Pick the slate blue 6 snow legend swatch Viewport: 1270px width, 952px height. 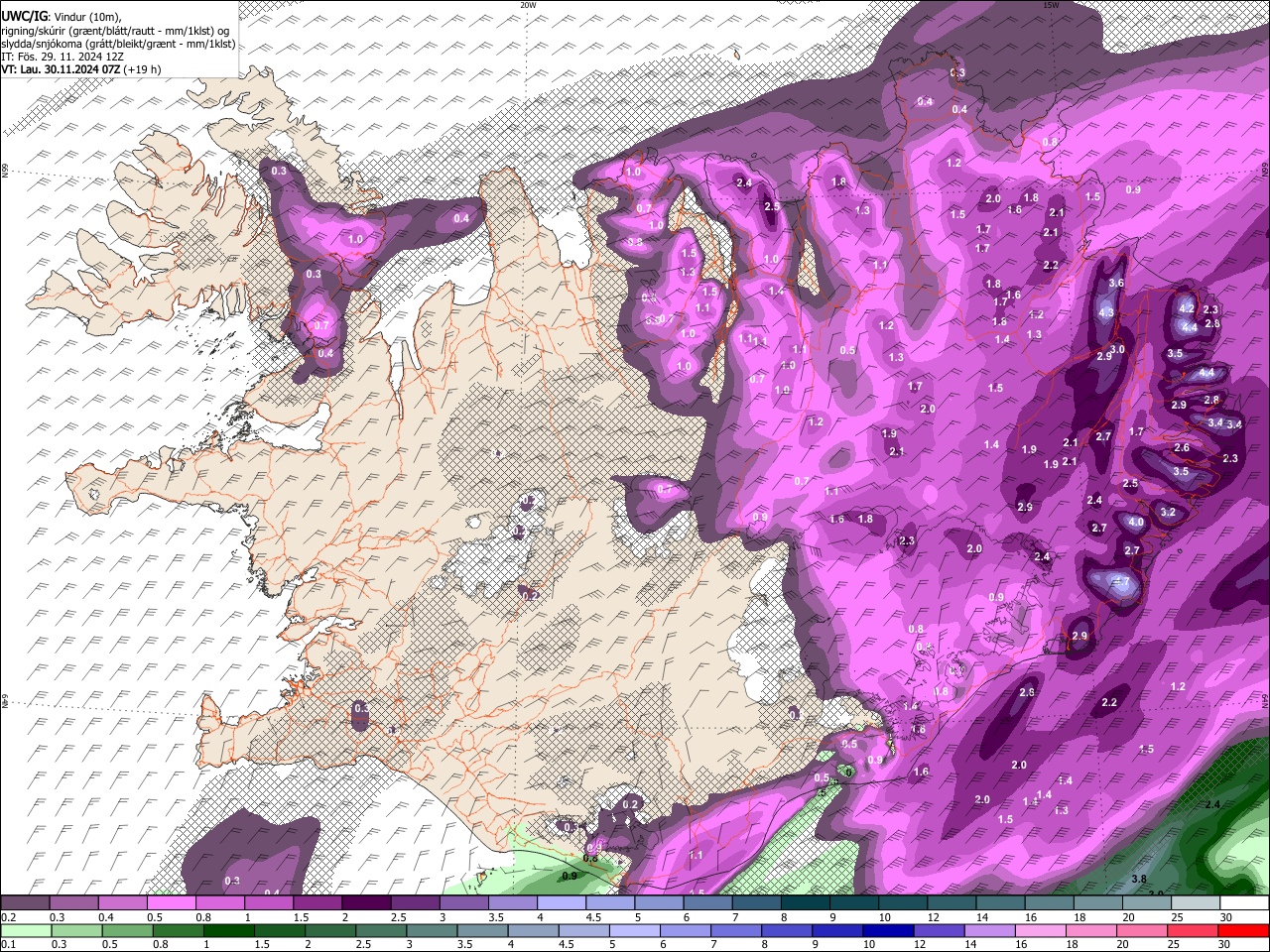click(708, 903)
